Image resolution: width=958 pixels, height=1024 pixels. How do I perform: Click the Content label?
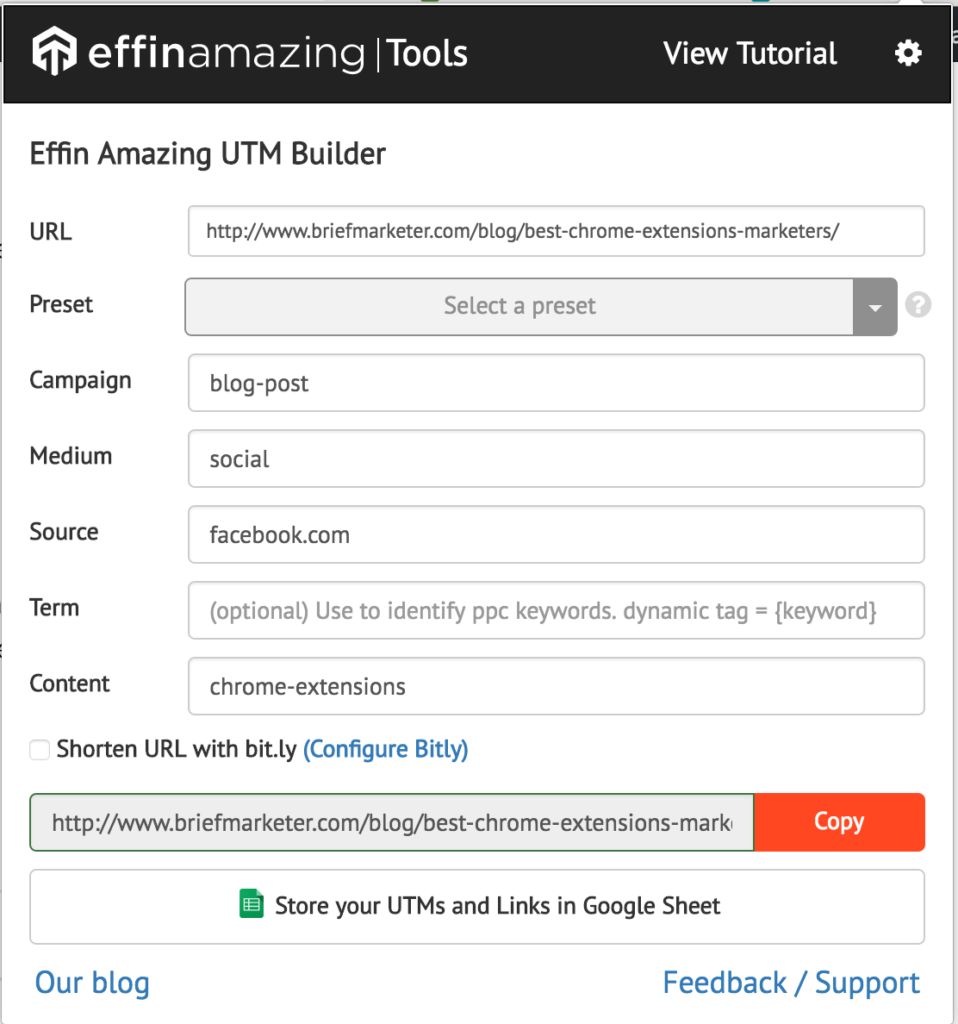[69, 683]
